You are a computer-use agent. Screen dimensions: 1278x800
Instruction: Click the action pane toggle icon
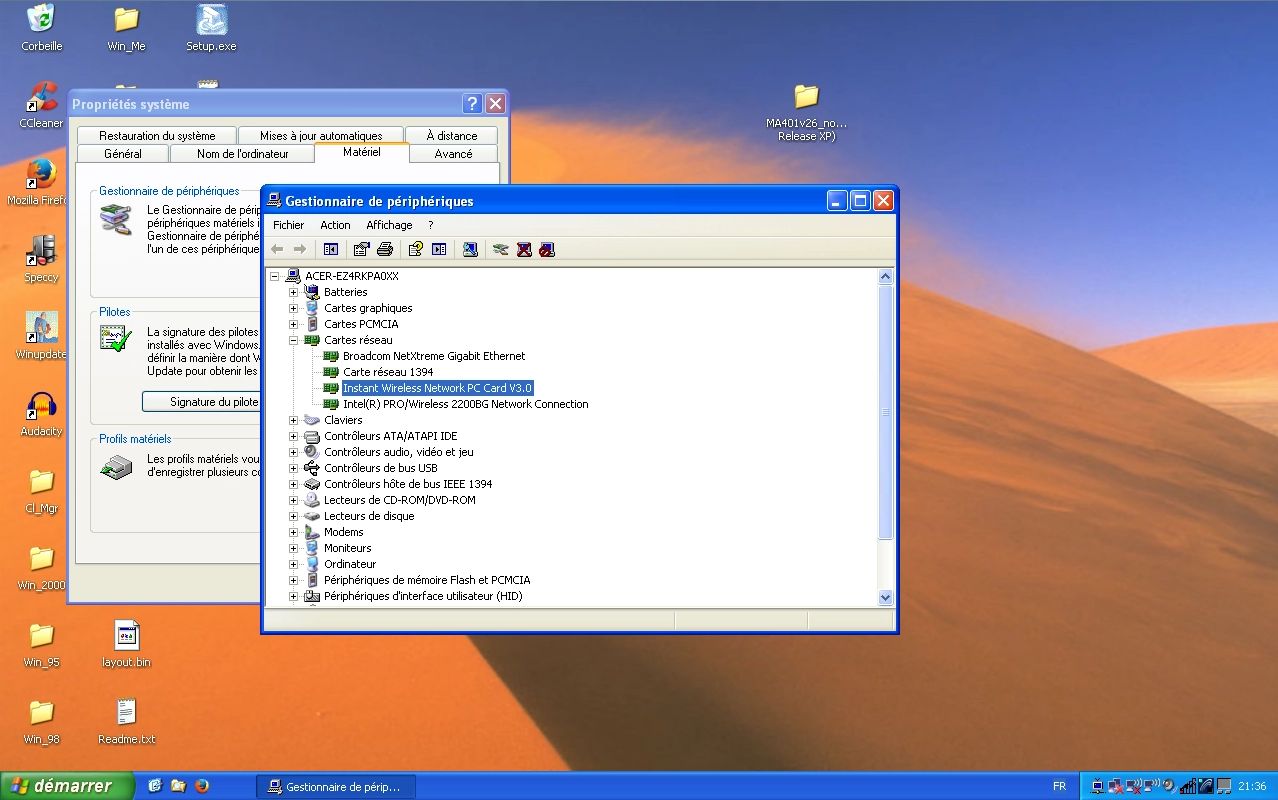439,249
